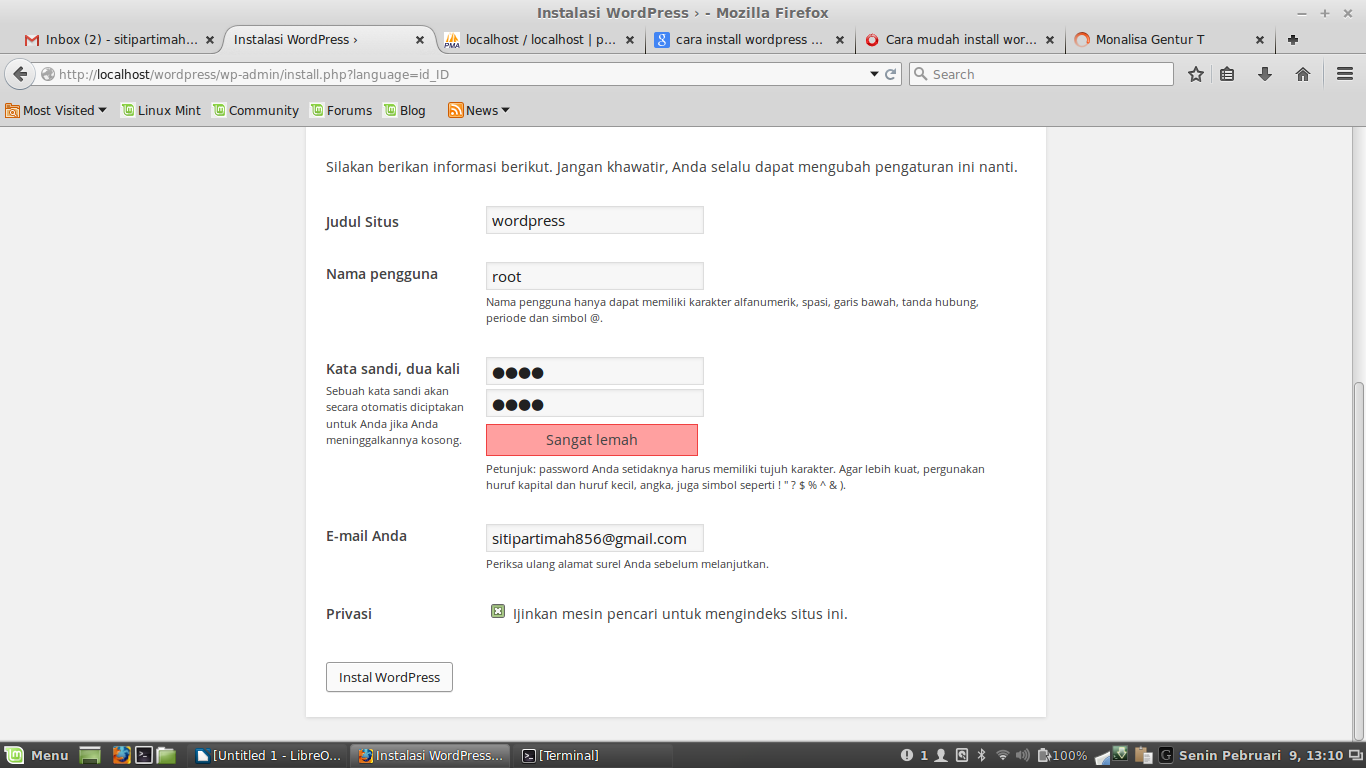Click the 'Kata sandi, dua kali' label

coord(393,369)
